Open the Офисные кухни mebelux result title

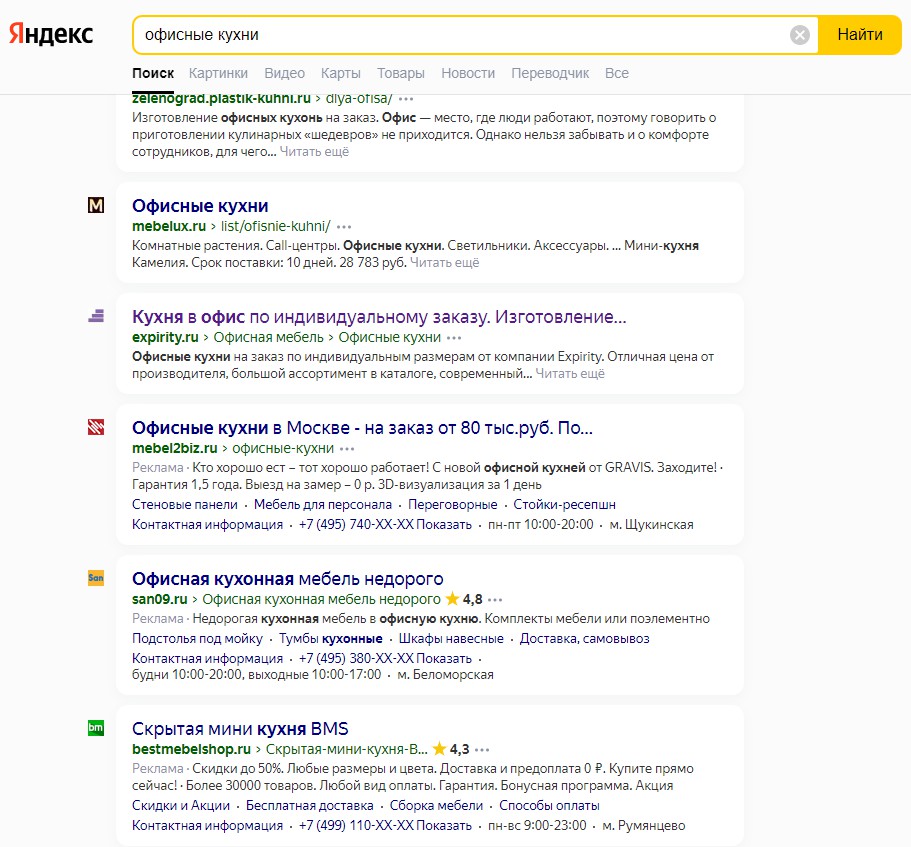pos(200,206)
